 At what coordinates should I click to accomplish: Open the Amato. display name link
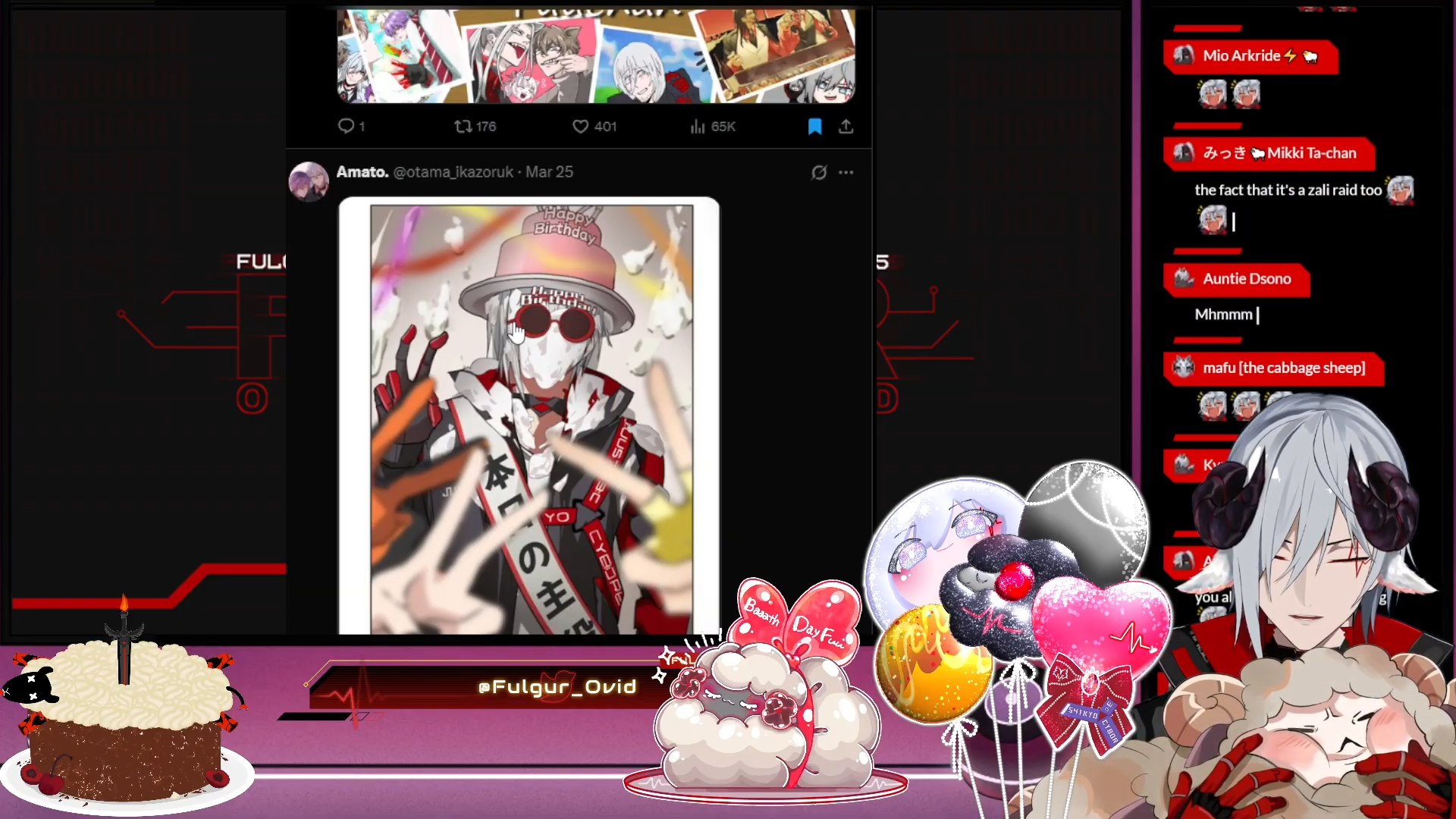(x=362, y=172)
